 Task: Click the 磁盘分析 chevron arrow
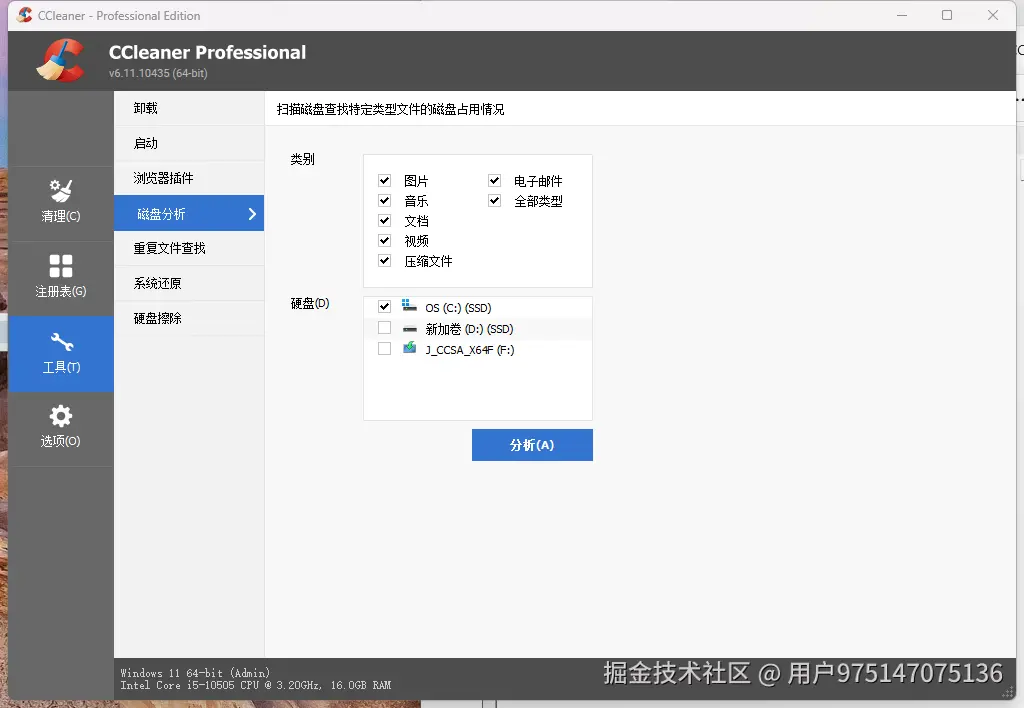pos(252,214)
